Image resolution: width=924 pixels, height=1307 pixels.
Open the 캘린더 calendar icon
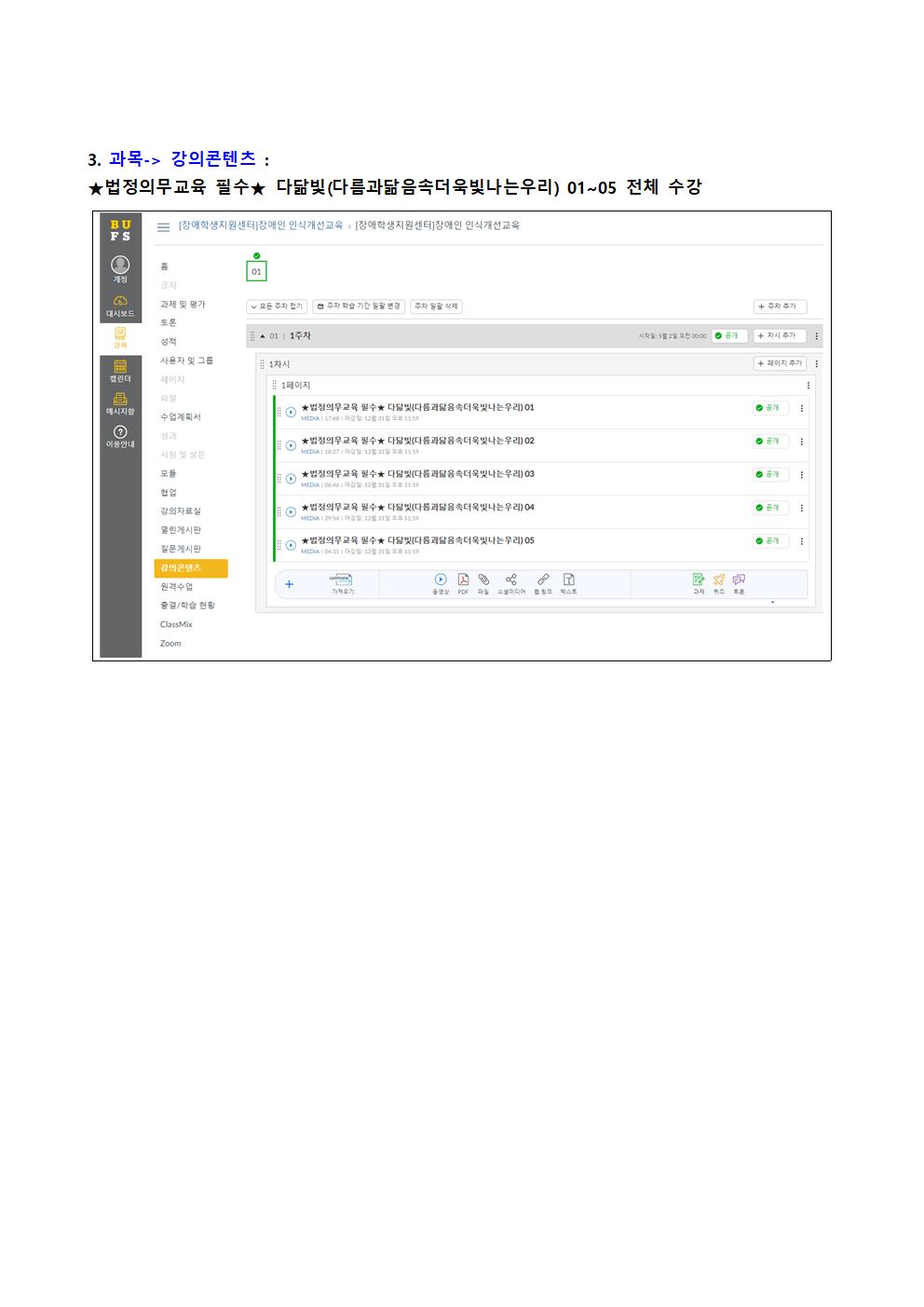120,370
